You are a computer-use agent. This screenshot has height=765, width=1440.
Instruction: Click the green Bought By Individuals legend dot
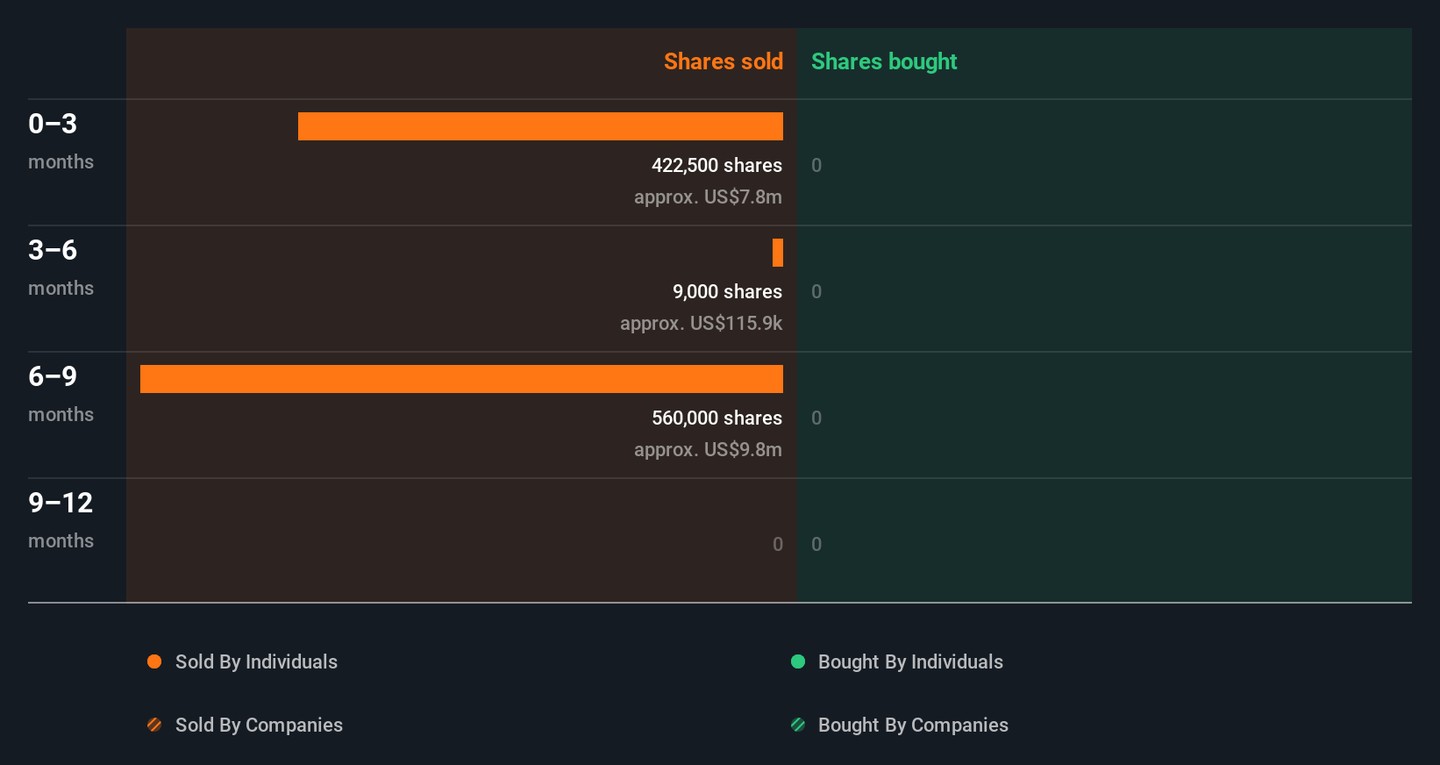point(798,662)
